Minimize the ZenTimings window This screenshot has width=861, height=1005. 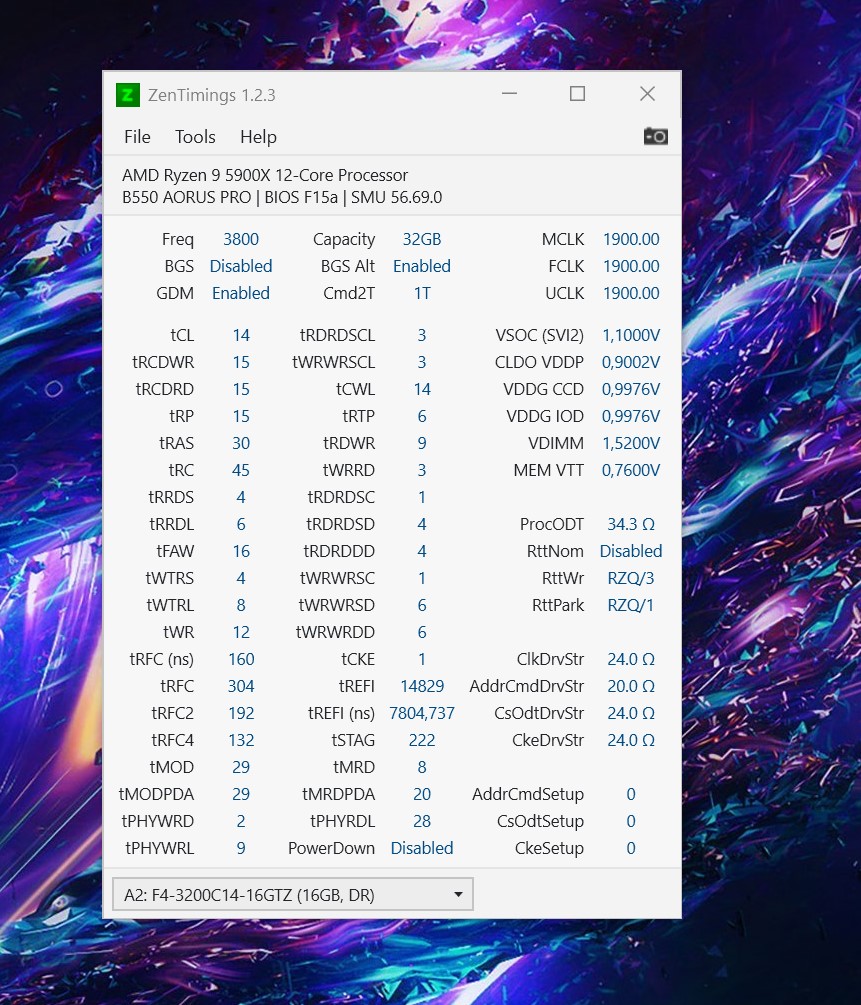click(x=510, y=94)
